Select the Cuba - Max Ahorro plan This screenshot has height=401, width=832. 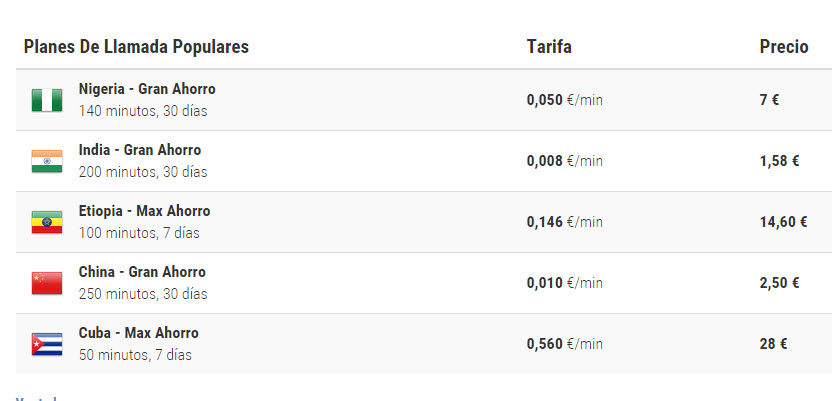pyautogui.click(x=138, y=333)
